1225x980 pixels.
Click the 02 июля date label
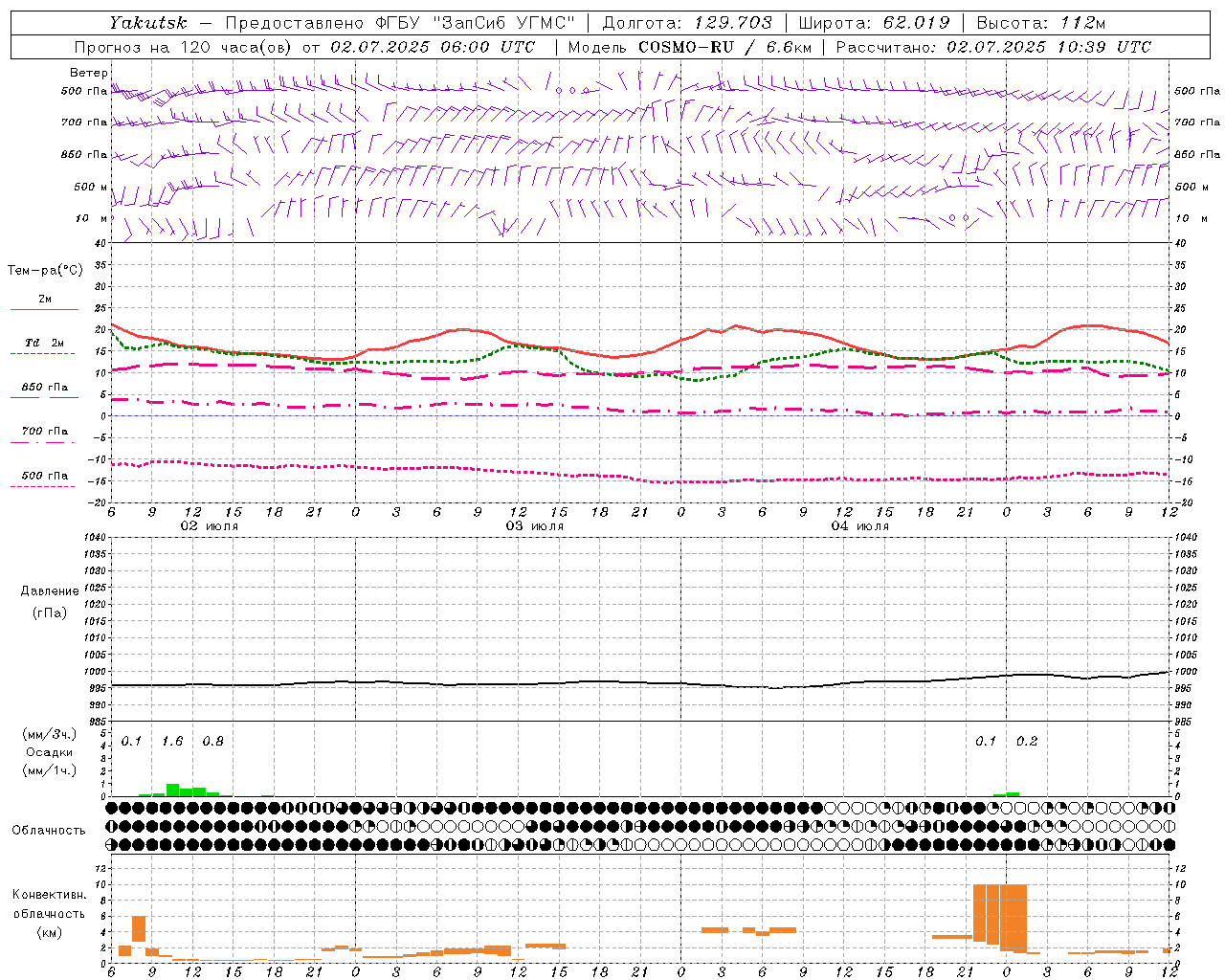click(x=210, y=526)
